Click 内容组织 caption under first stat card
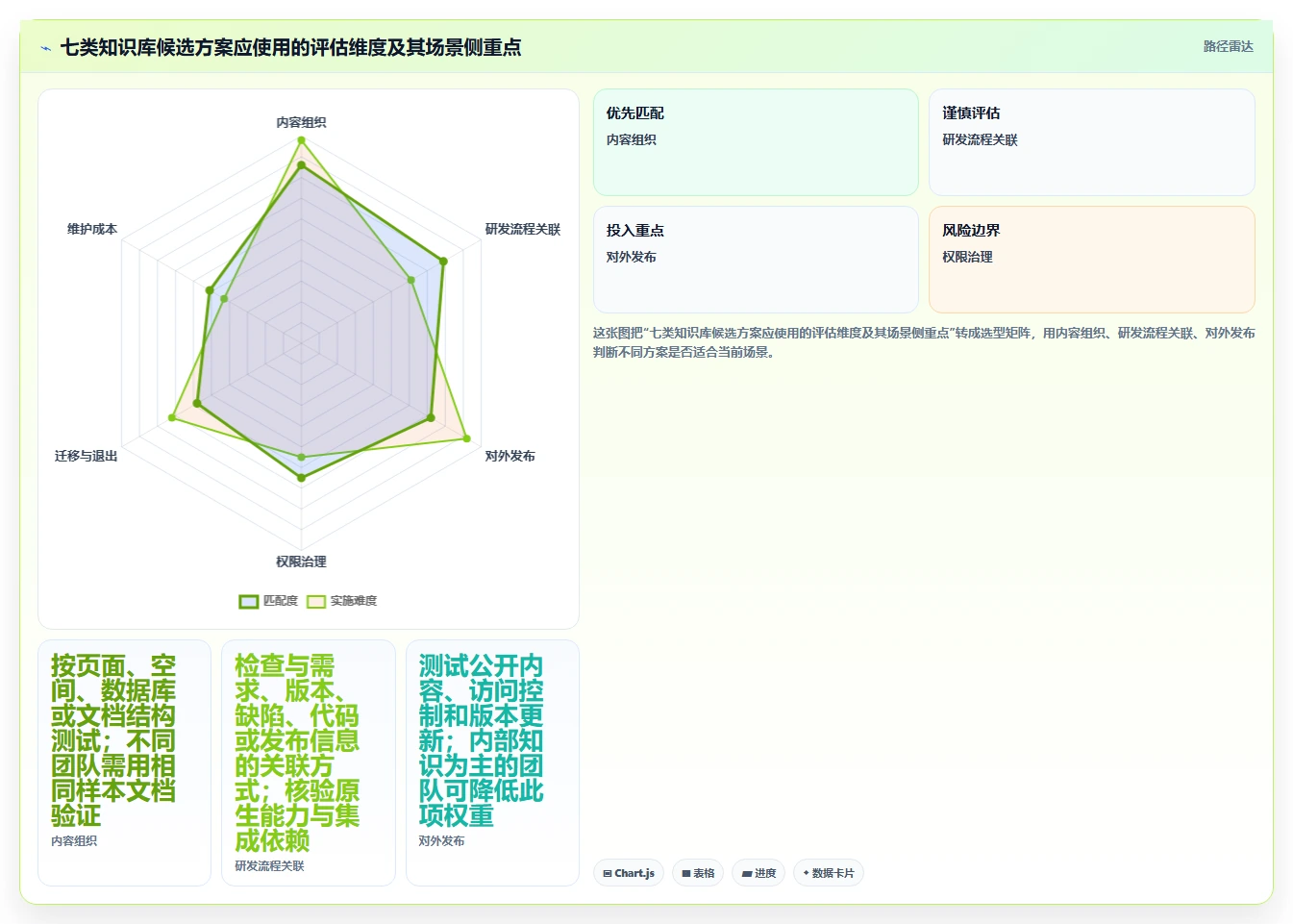 (74, 840)
